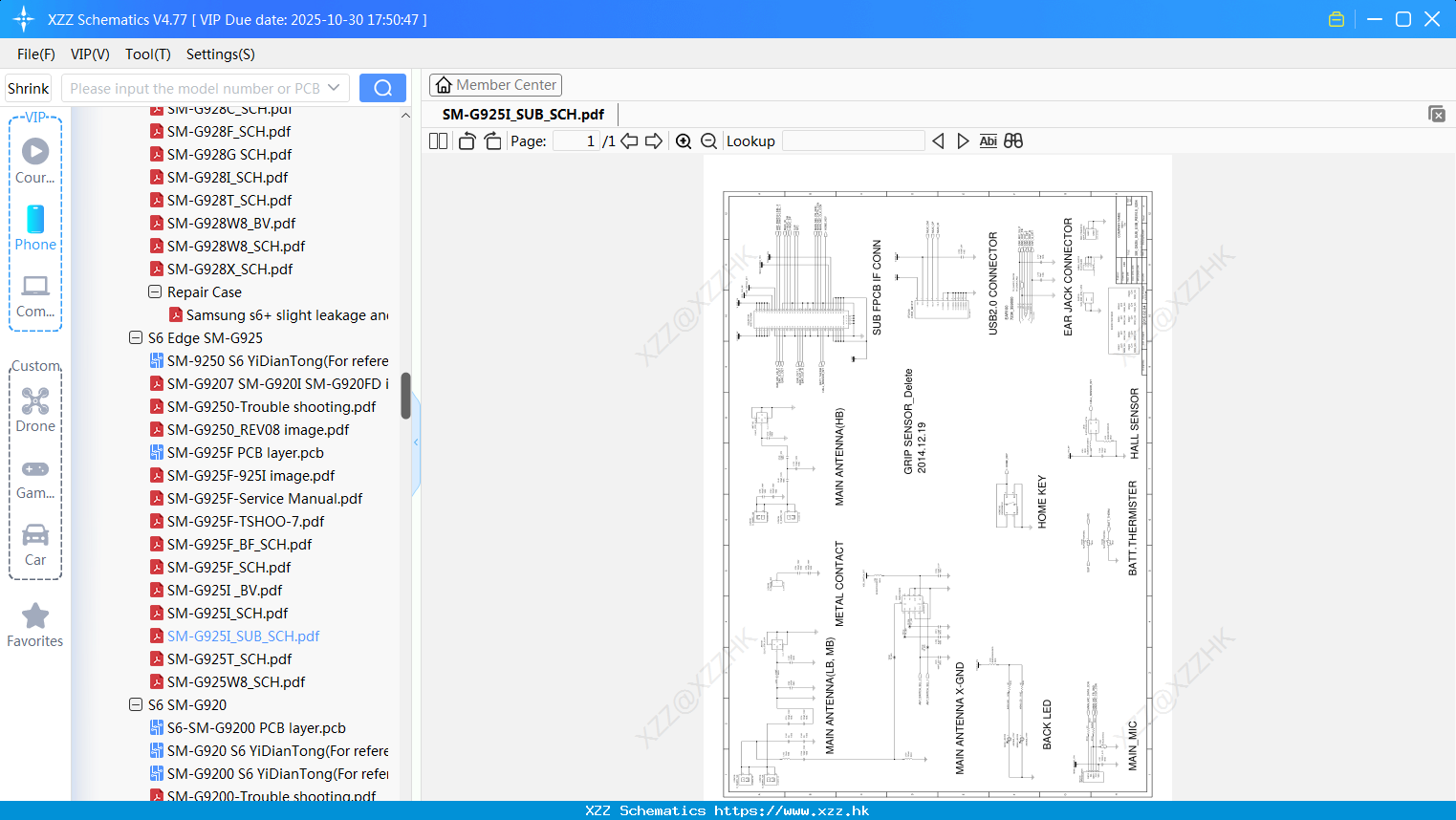Click the binoculars search icon
Viewport: 1456px width, 820px height.
coord(1013,140)
